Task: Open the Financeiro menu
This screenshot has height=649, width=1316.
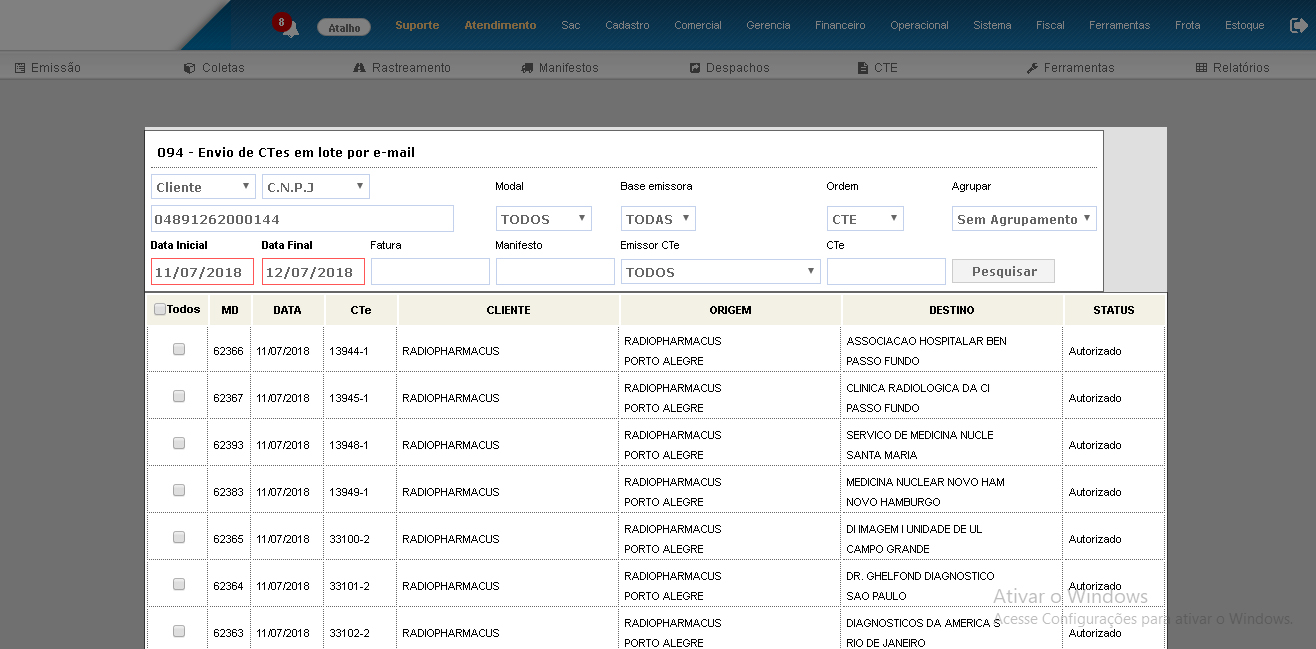Action: tap(840, 25)
